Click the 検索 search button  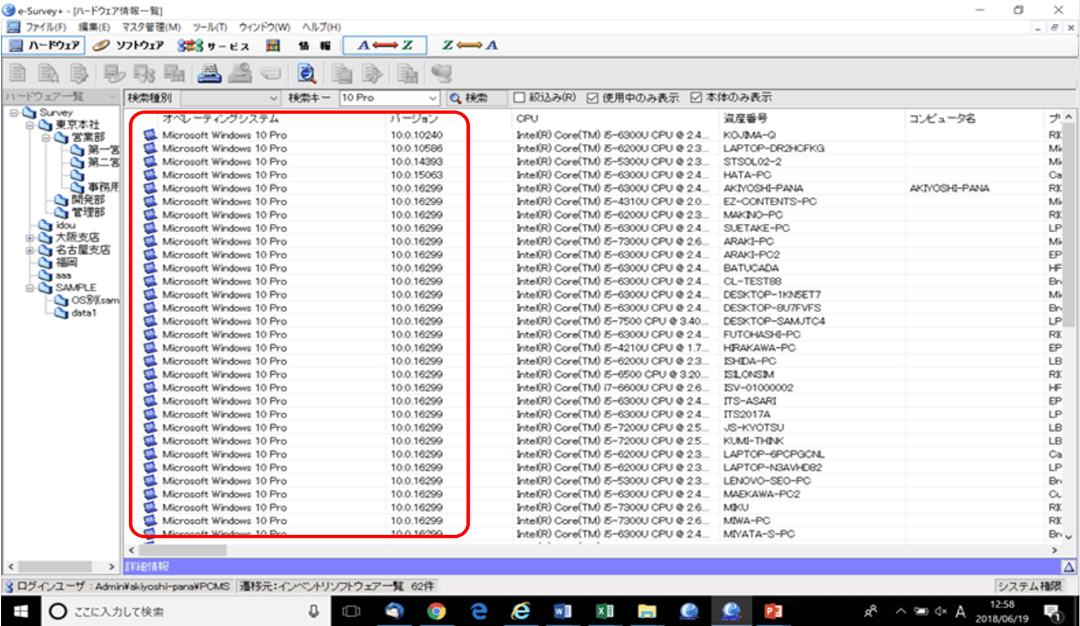pos(475,98)
